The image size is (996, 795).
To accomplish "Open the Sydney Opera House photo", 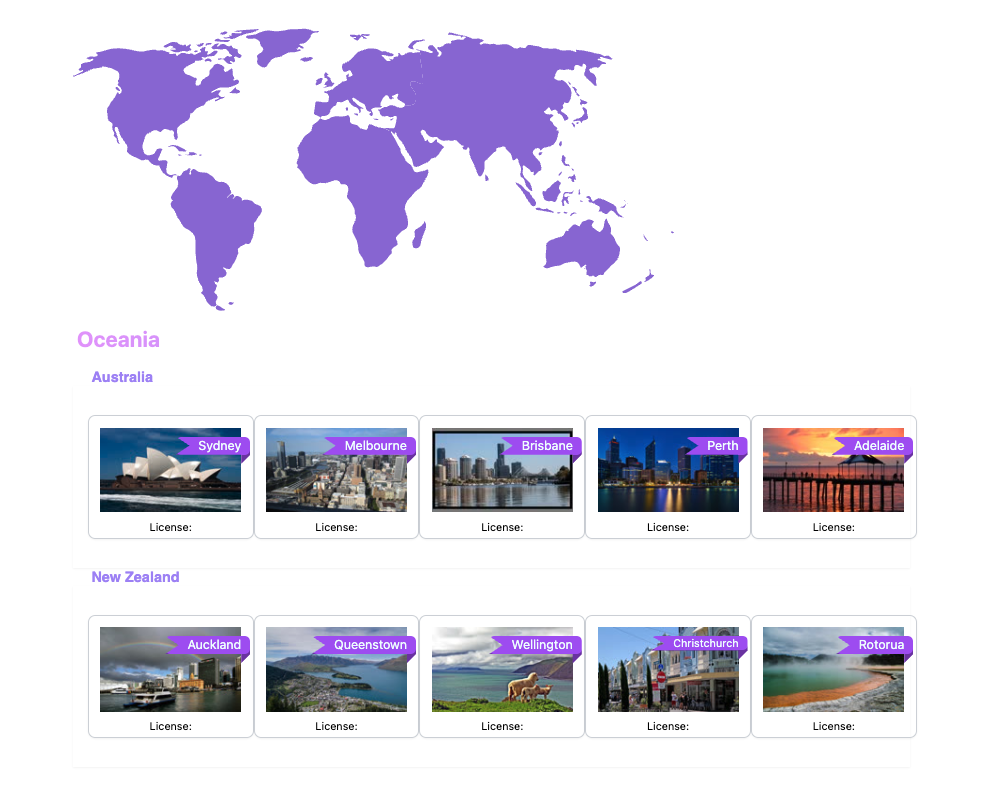I will [170, 470].
